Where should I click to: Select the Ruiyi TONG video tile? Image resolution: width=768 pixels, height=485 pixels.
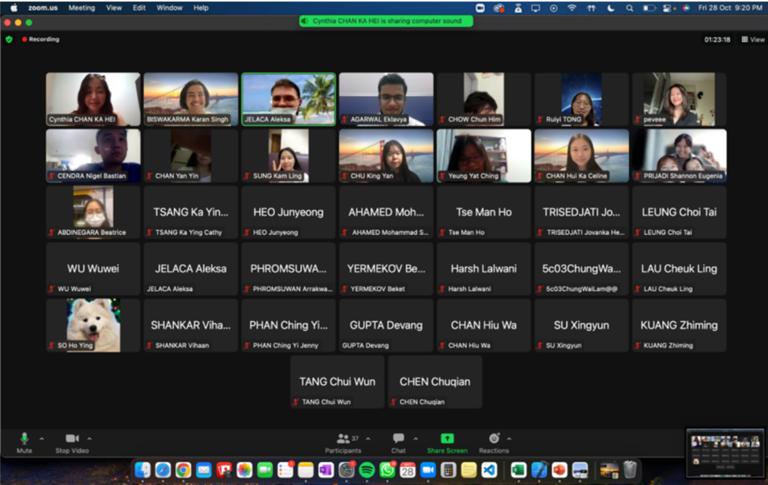[x=581, y=99]
